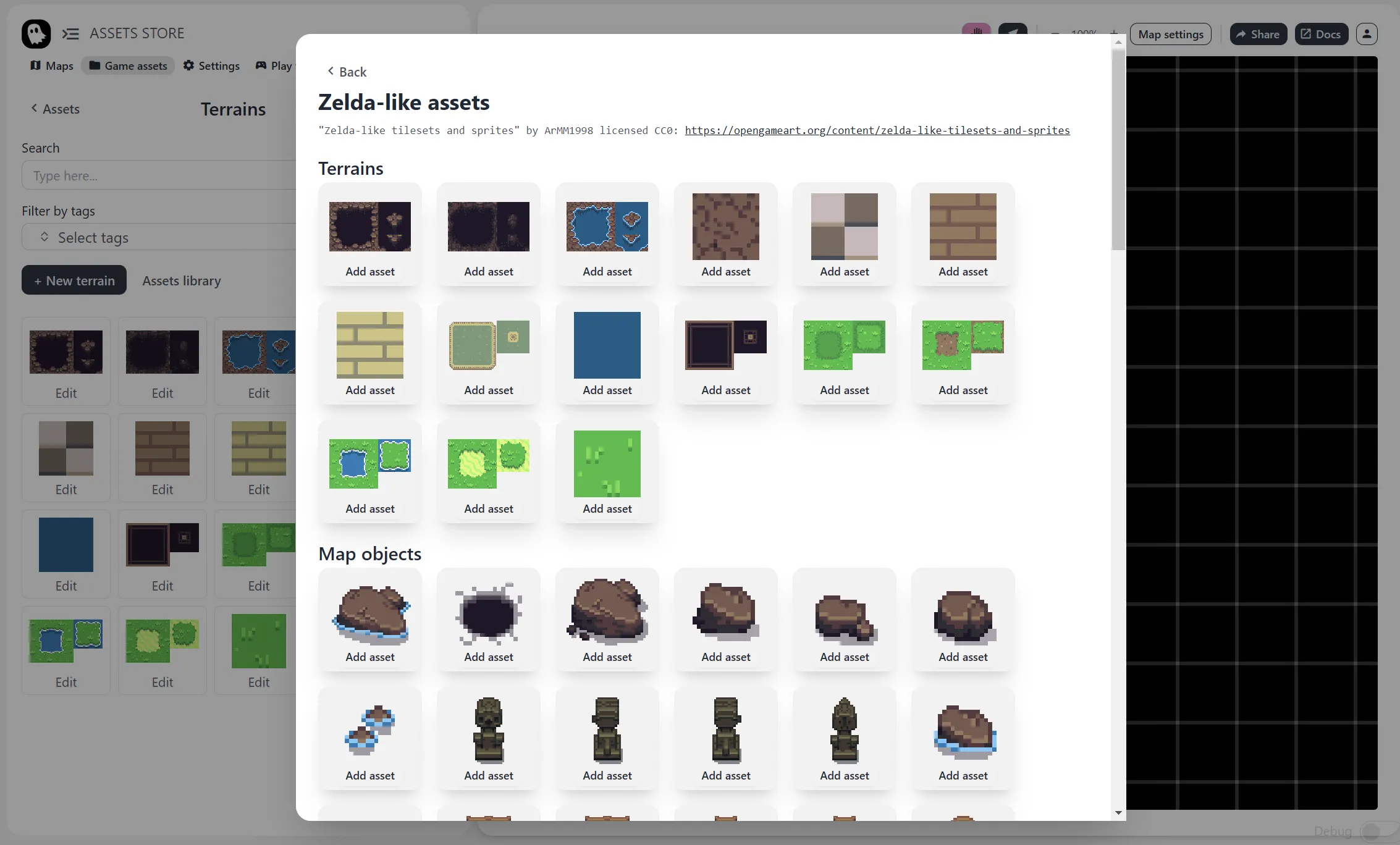Image resolution: width=1400 pixels, height=845 pixels.
Task: Click New terrain button
Action: 74,280
